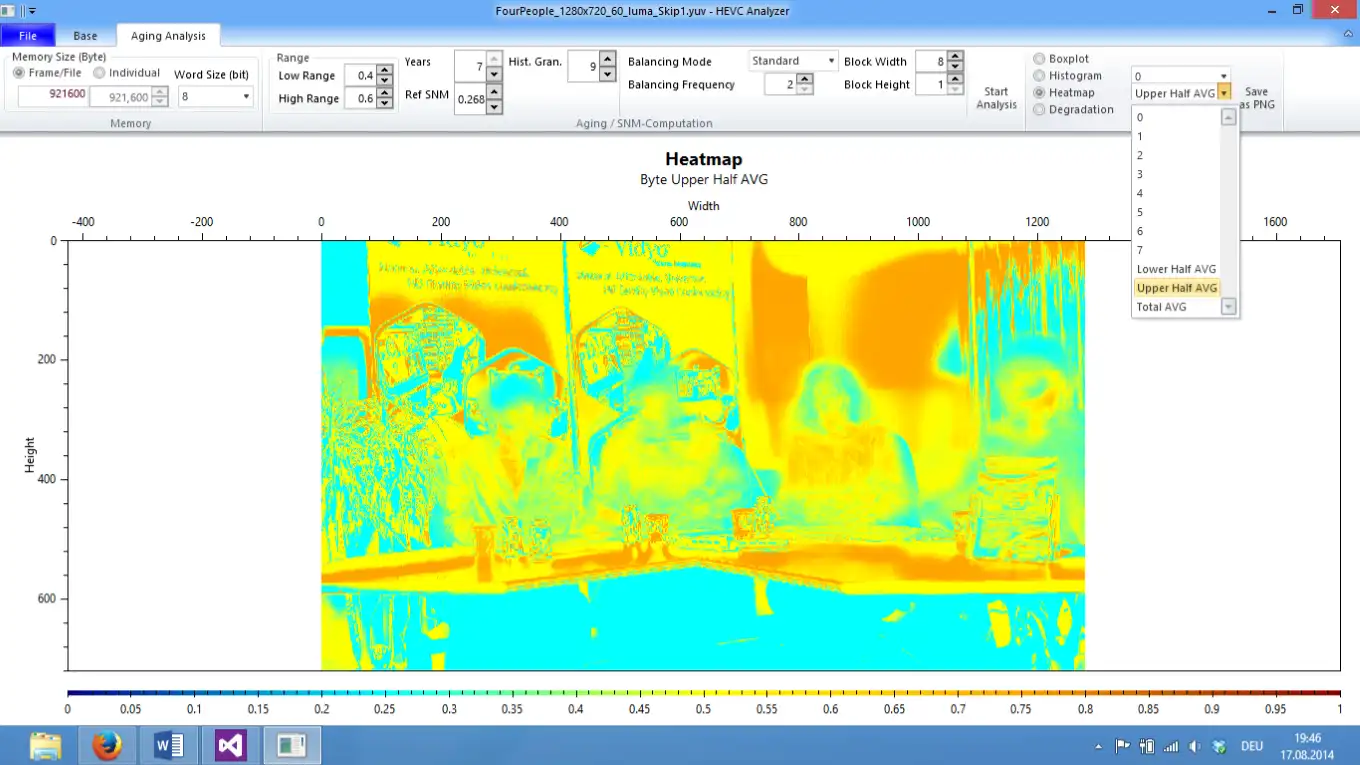Select the Frame/File memory size option
This screenshot has width=1360, height=765.
pos(47,73)
